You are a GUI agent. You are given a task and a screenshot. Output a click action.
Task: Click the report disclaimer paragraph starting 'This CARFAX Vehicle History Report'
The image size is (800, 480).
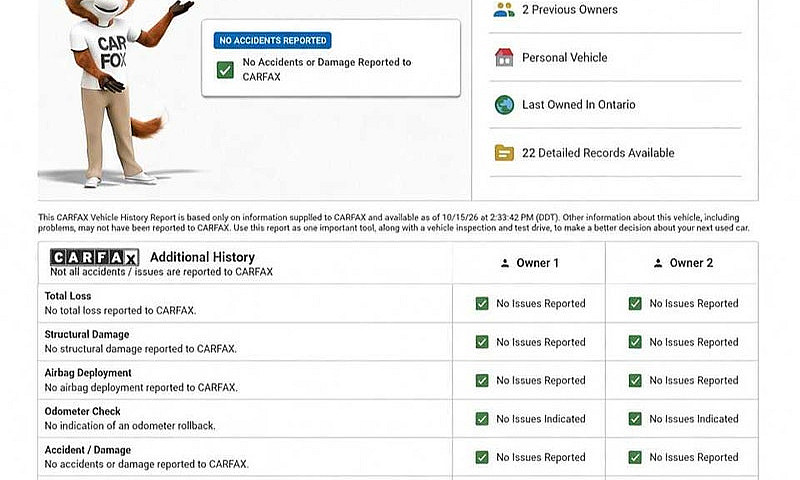click(393, 222)
